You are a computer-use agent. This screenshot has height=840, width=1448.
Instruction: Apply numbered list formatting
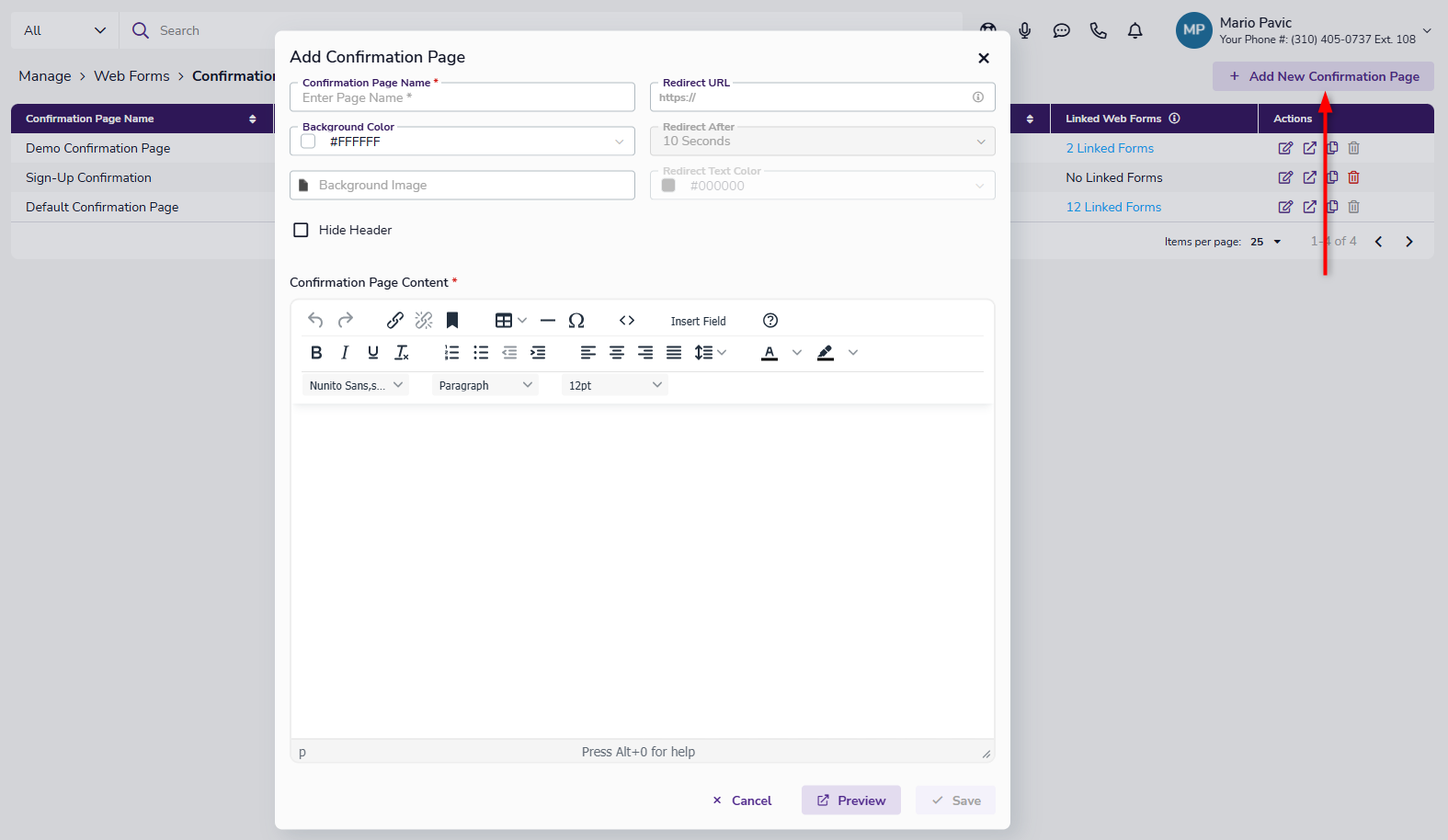(451, 353)
